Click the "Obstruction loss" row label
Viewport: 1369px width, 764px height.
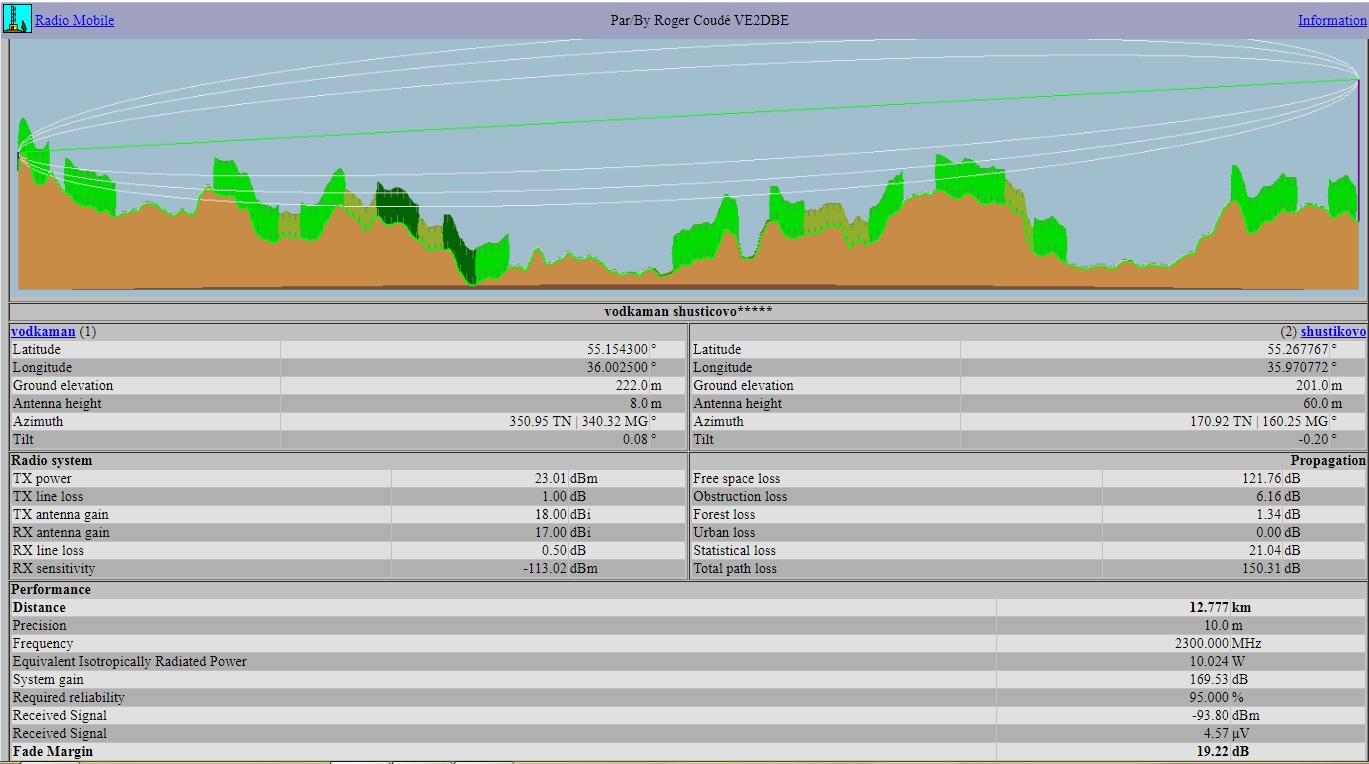click(x=740, y=496)
